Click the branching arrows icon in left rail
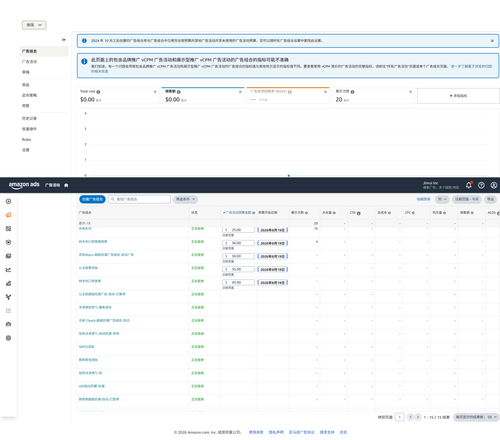This screenshot has width=500, height=440. pos(8,297)
